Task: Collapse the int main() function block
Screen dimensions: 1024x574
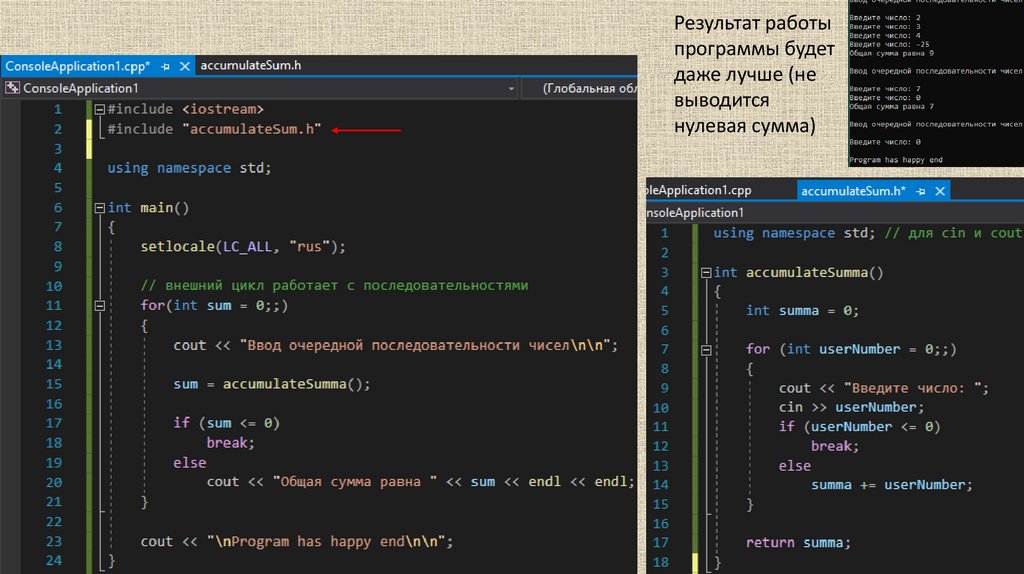Action: click(x=98, y=207)
